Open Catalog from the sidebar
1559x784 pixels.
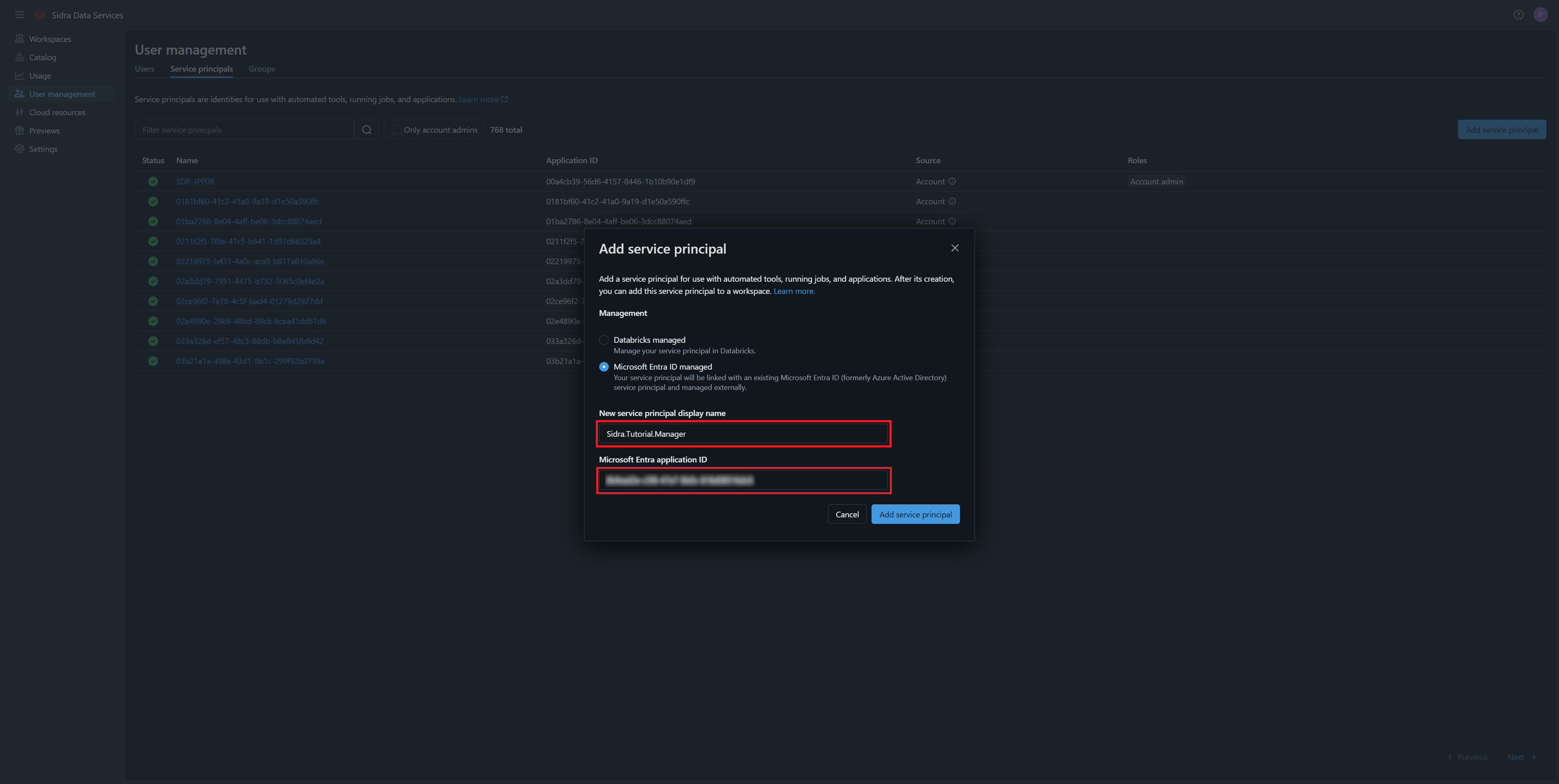click(42, 57)
